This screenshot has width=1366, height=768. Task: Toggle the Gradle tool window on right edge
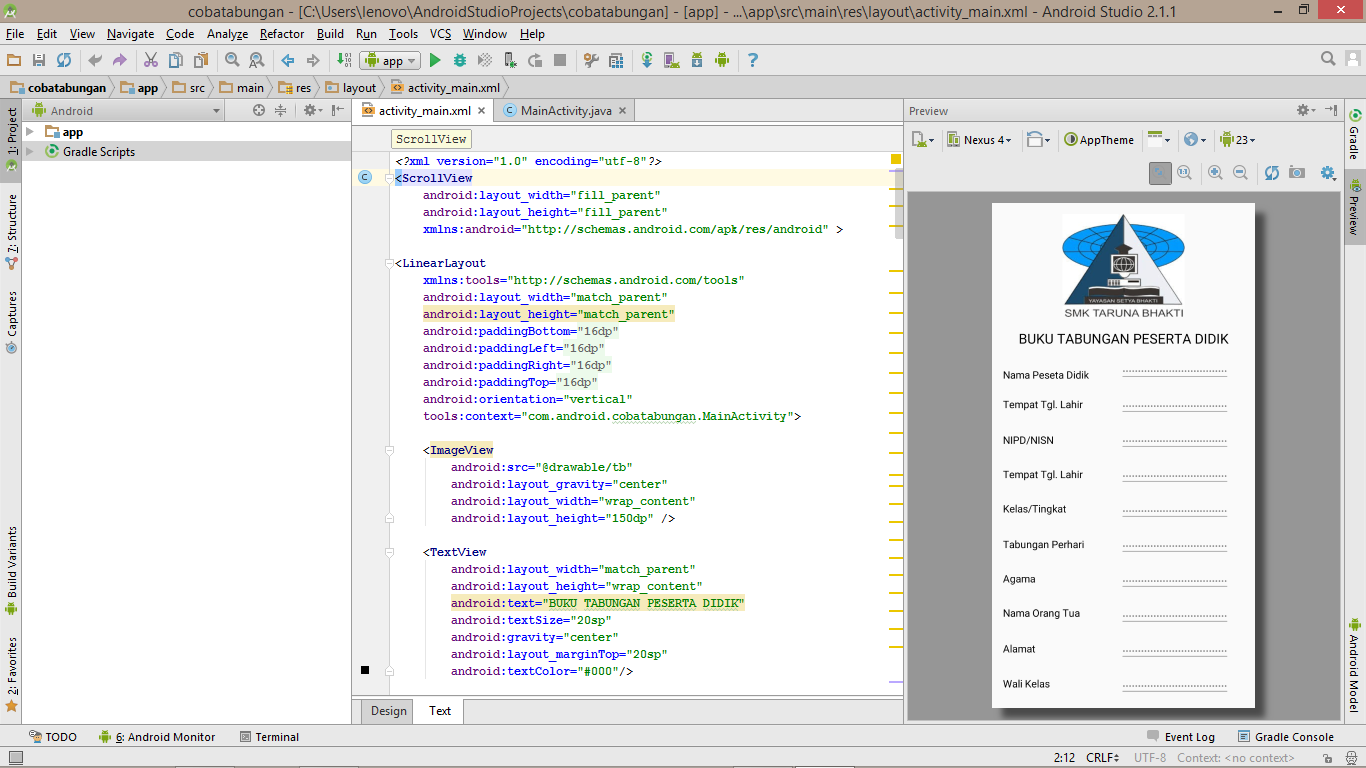click(1355, 135)
